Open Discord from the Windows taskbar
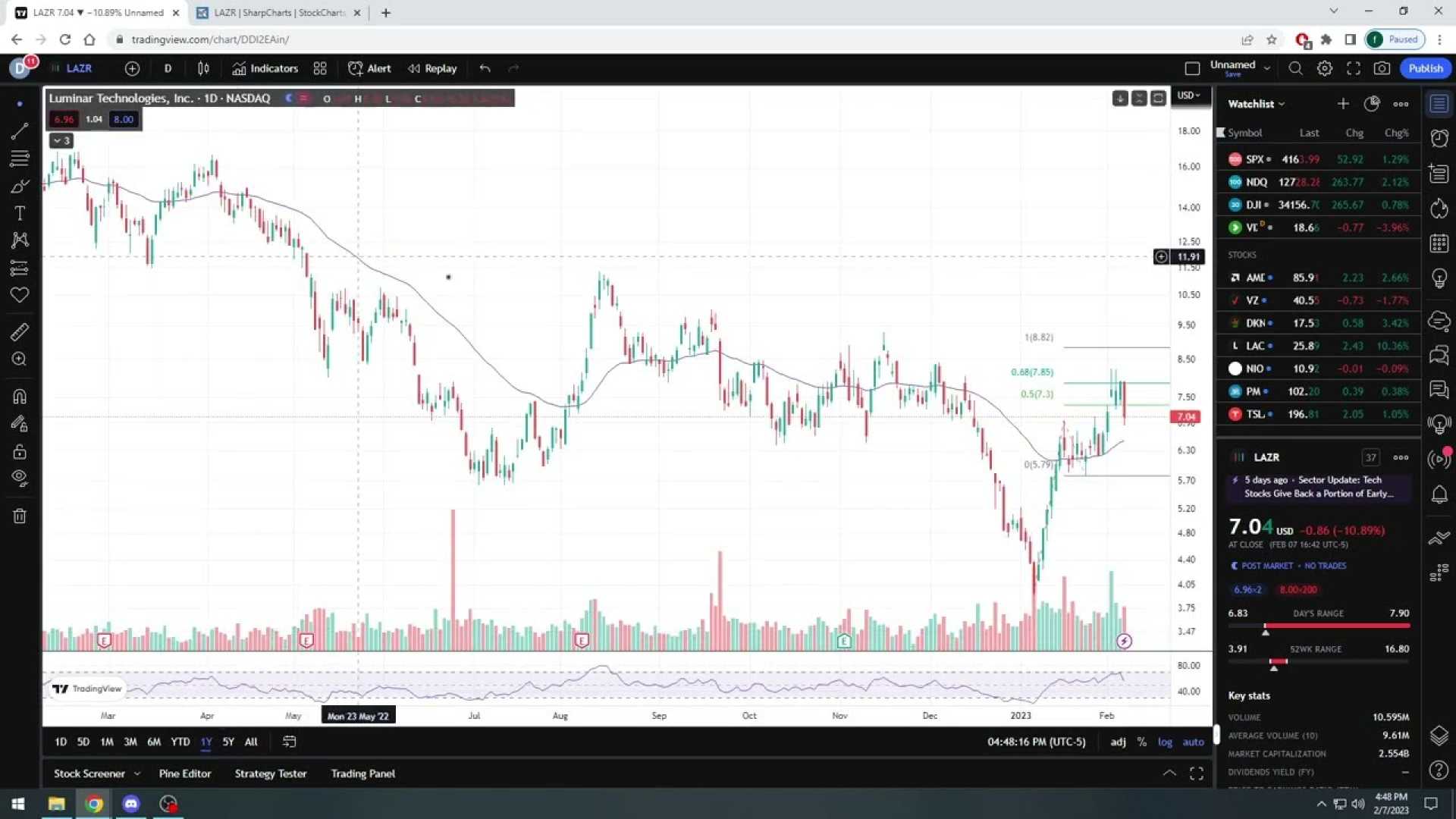This screenshot has width=1456, height=819. (x=131, y=804)
